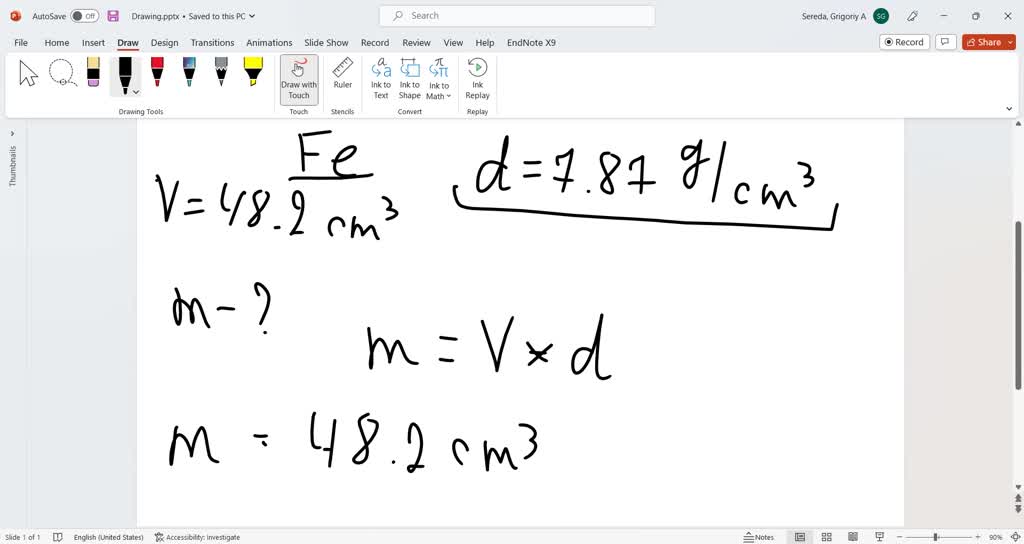Select the arrow Select Objects tool

[29, 73]
